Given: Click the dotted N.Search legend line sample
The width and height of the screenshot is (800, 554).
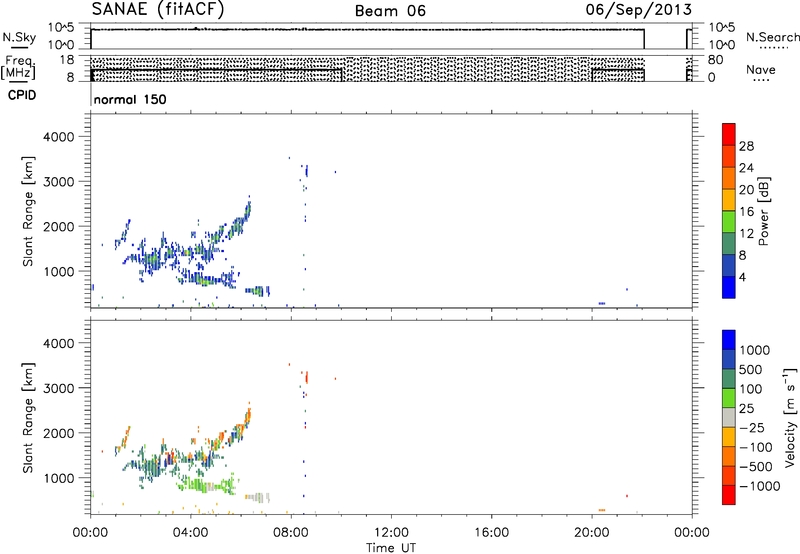Looking at the screenshot, I should [773, 48].
